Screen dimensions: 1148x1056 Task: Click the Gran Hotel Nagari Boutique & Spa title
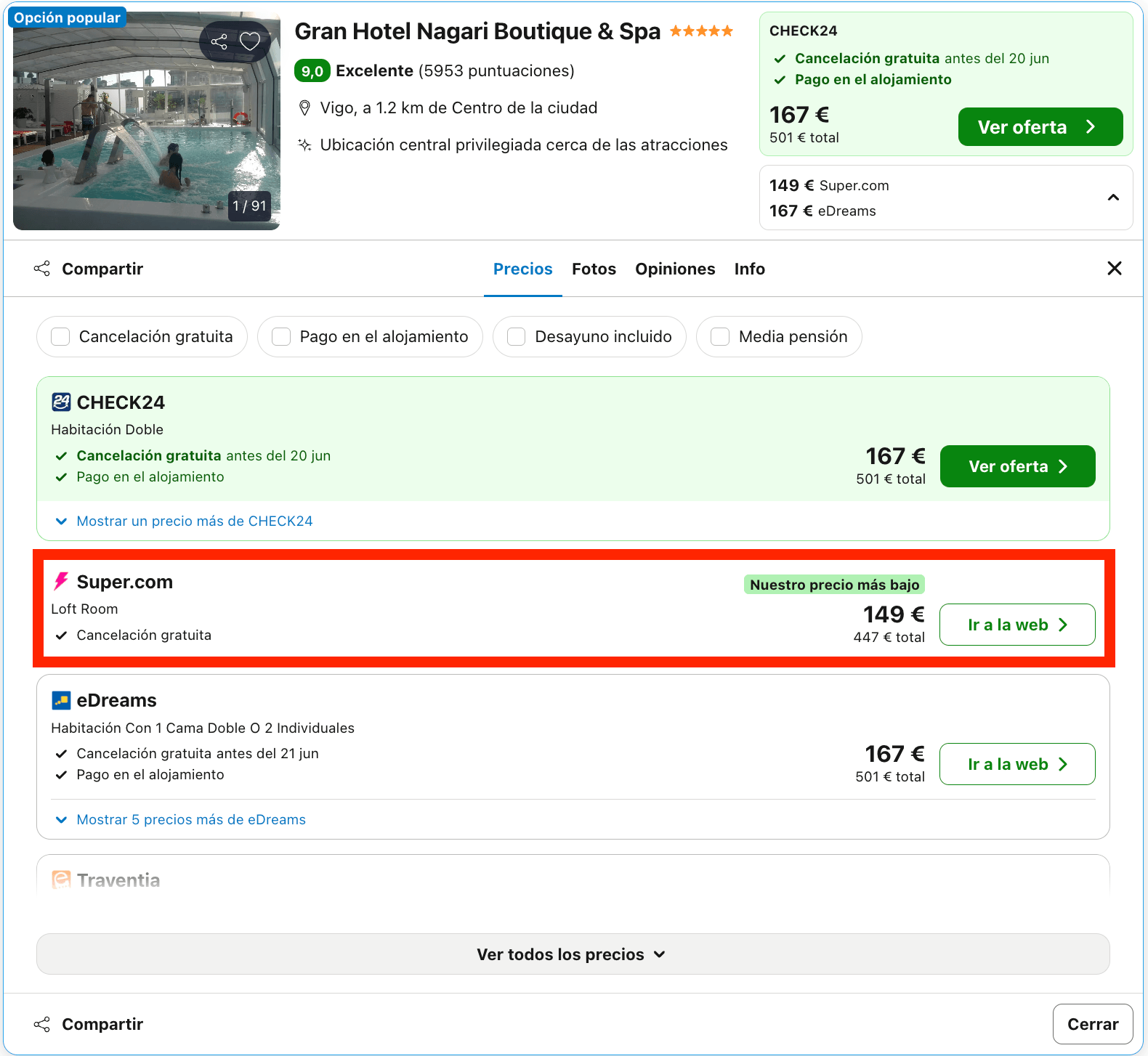pos(477,32)
